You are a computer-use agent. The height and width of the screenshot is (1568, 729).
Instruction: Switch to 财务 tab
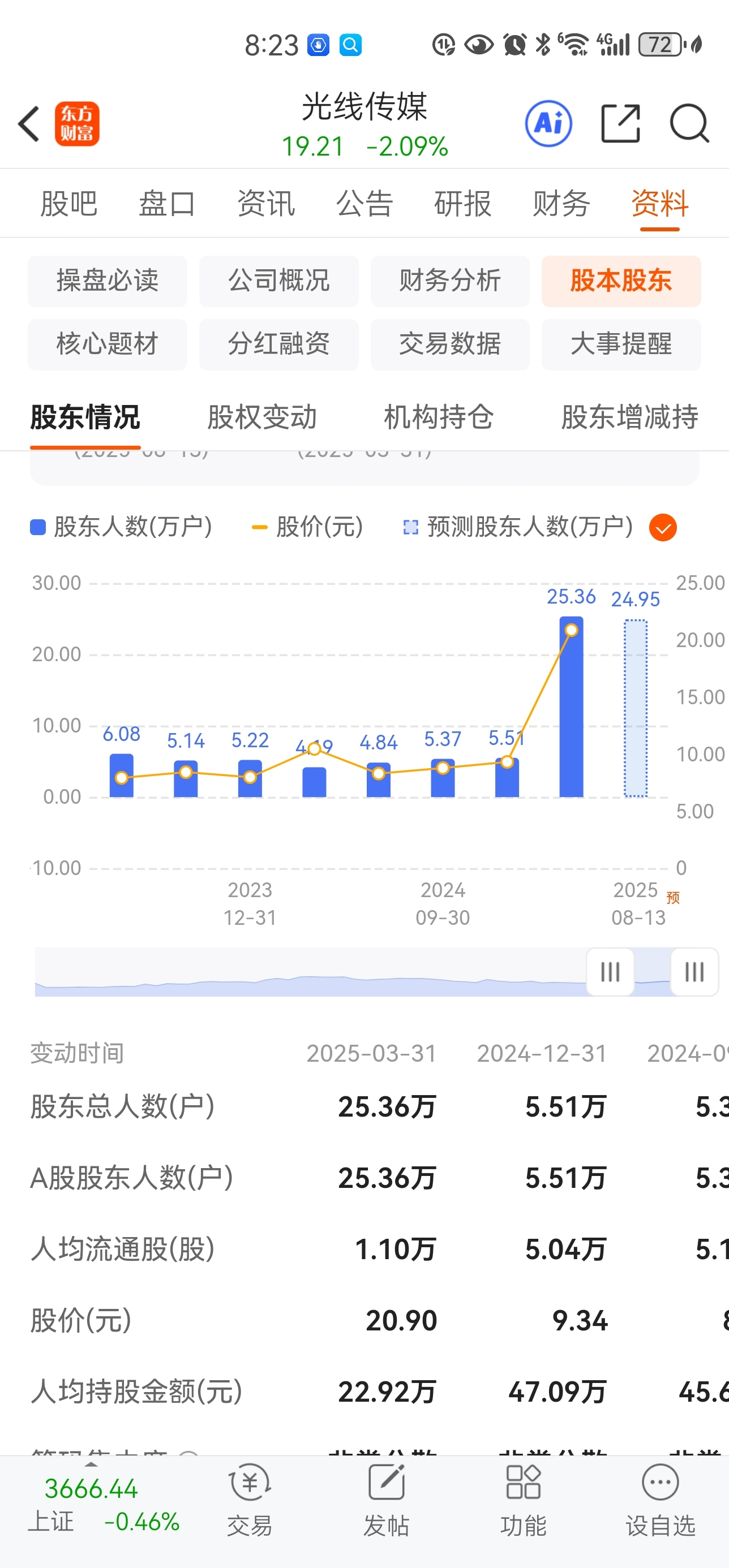point(561,203)
